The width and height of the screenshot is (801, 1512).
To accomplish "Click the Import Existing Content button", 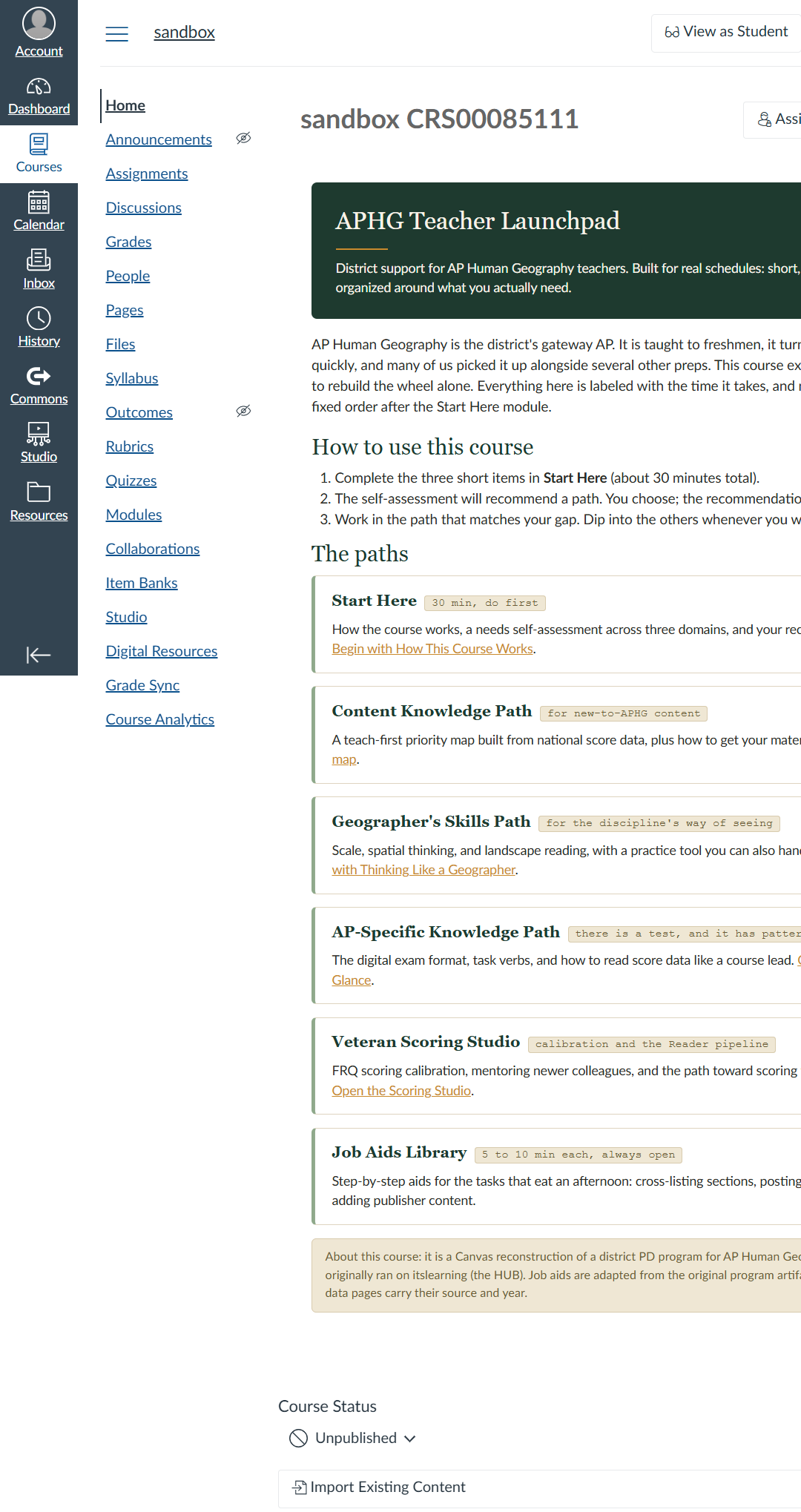I will (x=539, y=1488).
